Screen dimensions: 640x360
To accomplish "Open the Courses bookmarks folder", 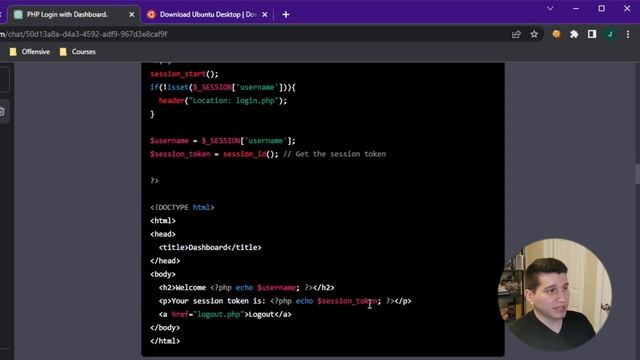I will coord(78,52).
